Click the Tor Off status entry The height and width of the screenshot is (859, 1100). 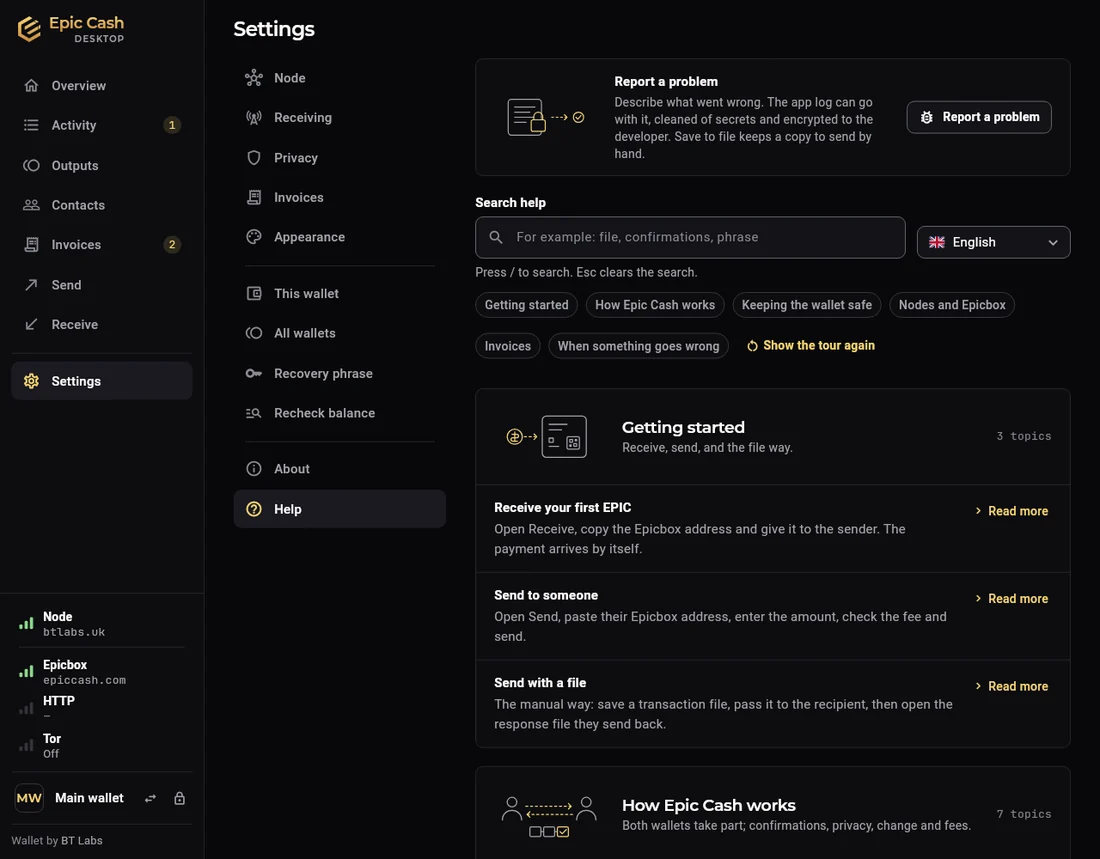click(x=102, y=745)
